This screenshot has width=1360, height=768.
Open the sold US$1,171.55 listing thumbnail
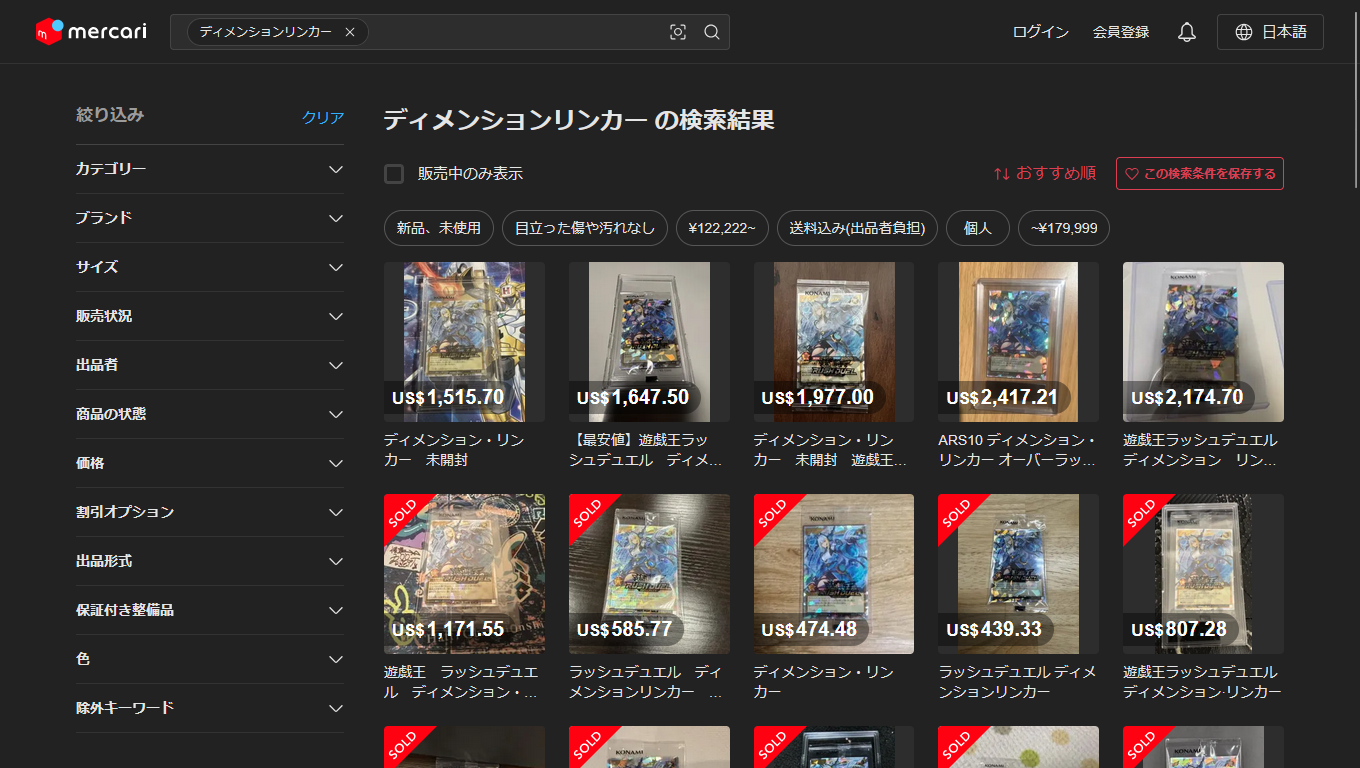pos(464,574)
